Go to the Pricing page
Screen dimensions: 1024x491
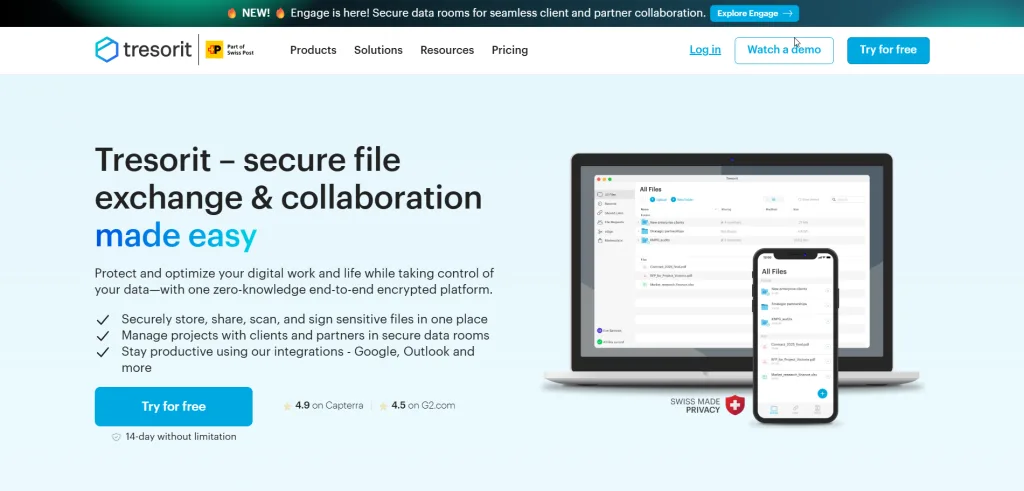[510, 50]
